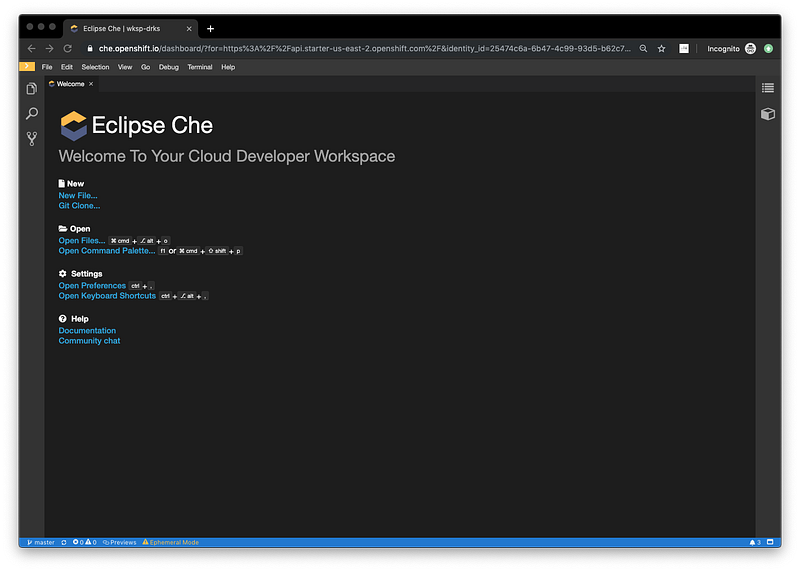Open the workspace cube icon on right
The image size is (800, 571).
coord(767,114)
